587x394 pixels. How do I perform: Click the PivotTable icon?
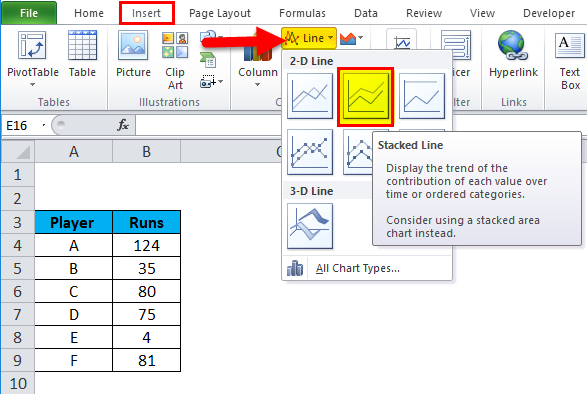coord(32,46)
